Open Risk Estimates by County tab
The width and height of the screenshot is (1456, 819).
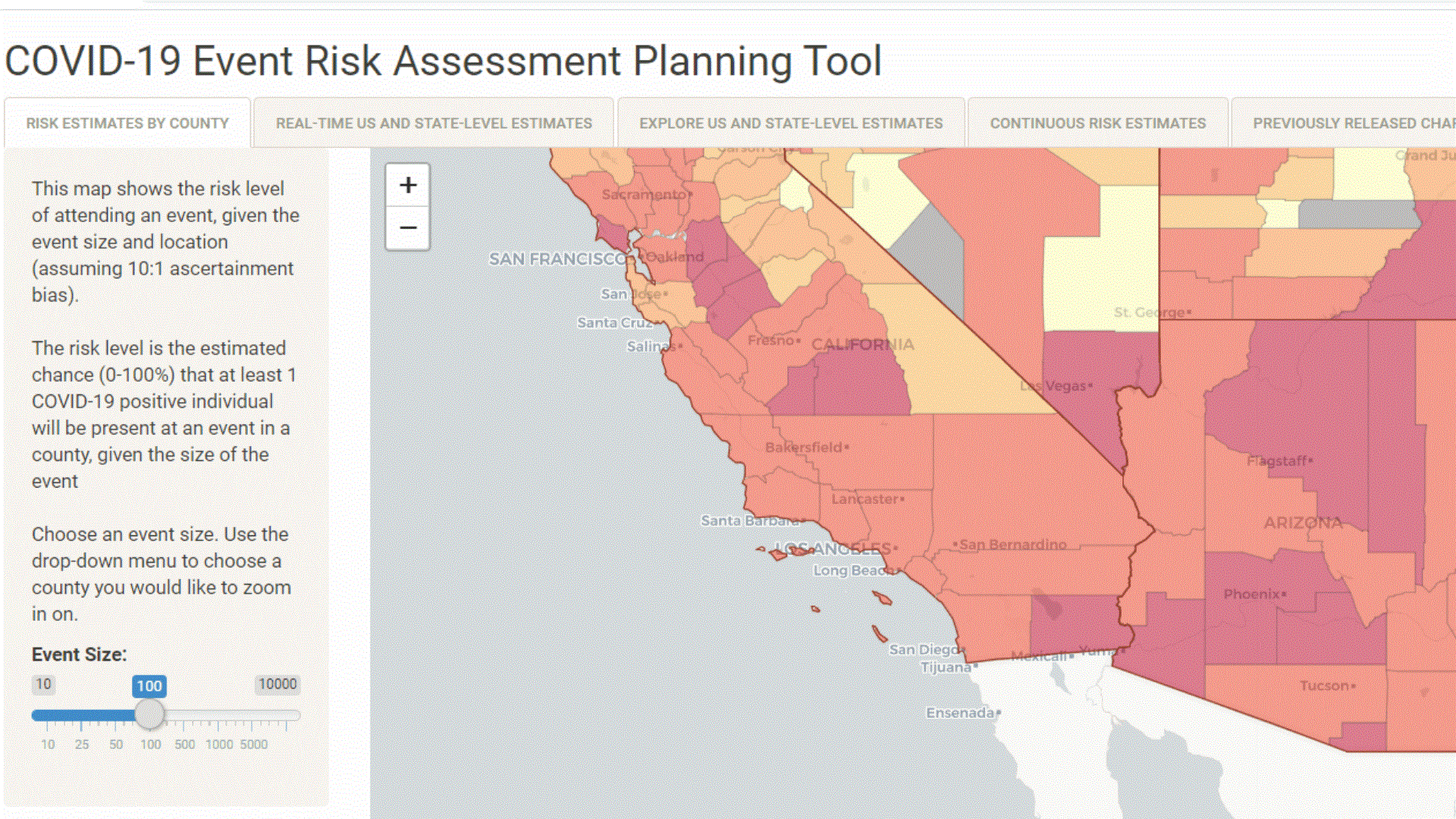pyautogui.click(x=127, y=123)
